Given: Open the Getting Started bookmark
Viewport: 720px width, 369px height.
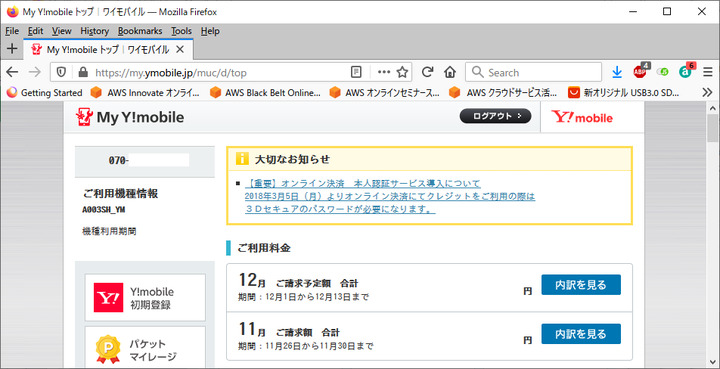Looking at the screenshot, I should tap(45, 93).
